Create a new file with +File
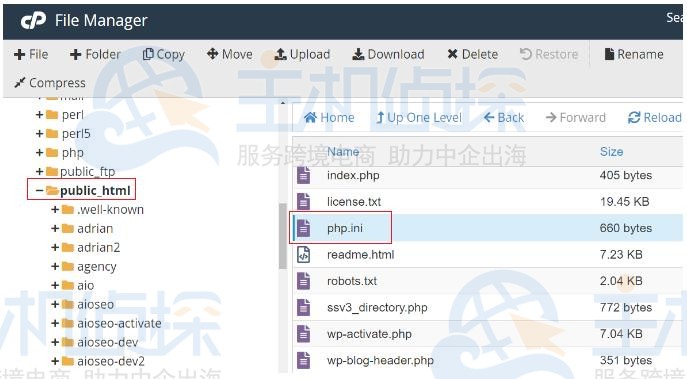Screen dimensions: 687x379 pyautogui.click(x=31, y=54)
